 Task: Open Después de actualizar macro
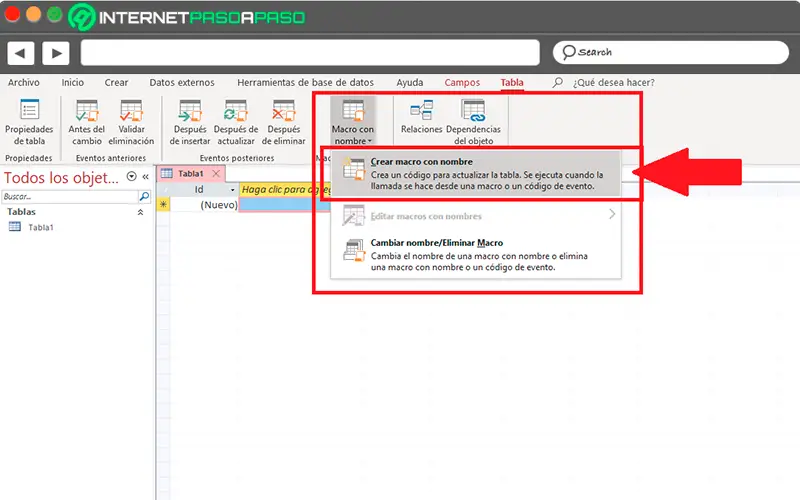(x=236, y=122)
